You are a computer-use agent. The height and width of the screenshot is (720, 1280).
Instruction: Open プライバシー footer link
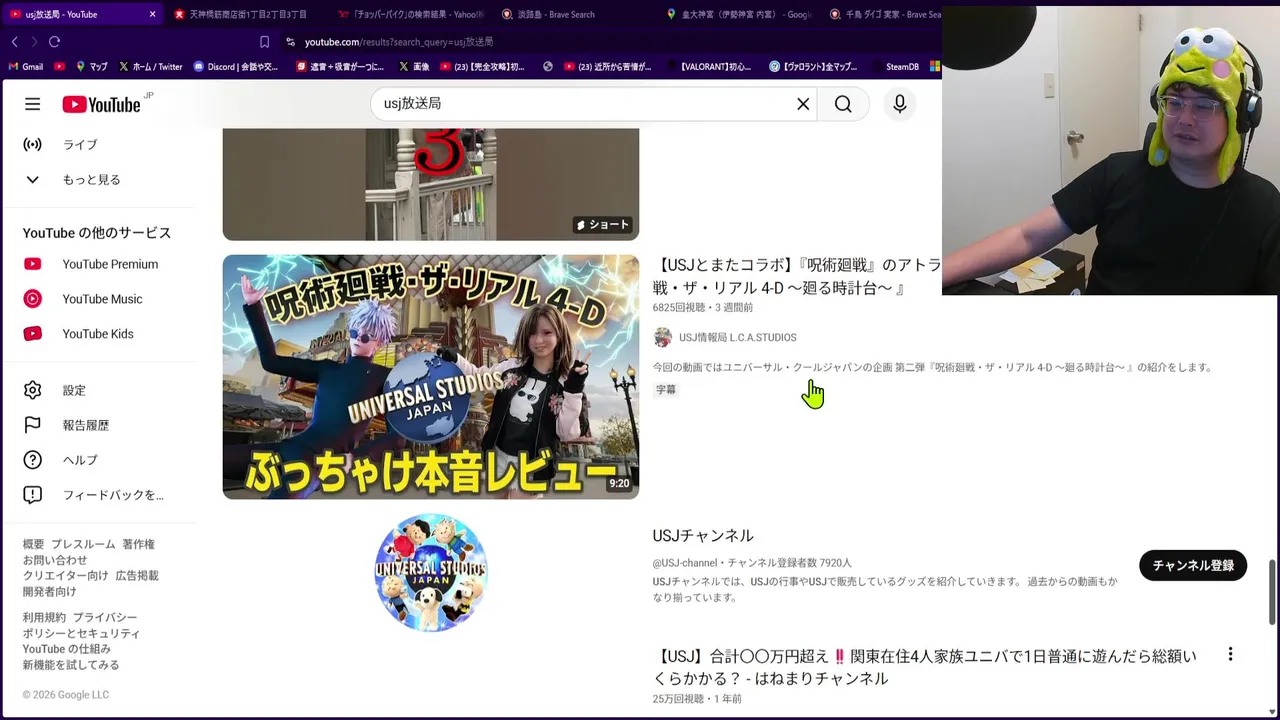105,618
